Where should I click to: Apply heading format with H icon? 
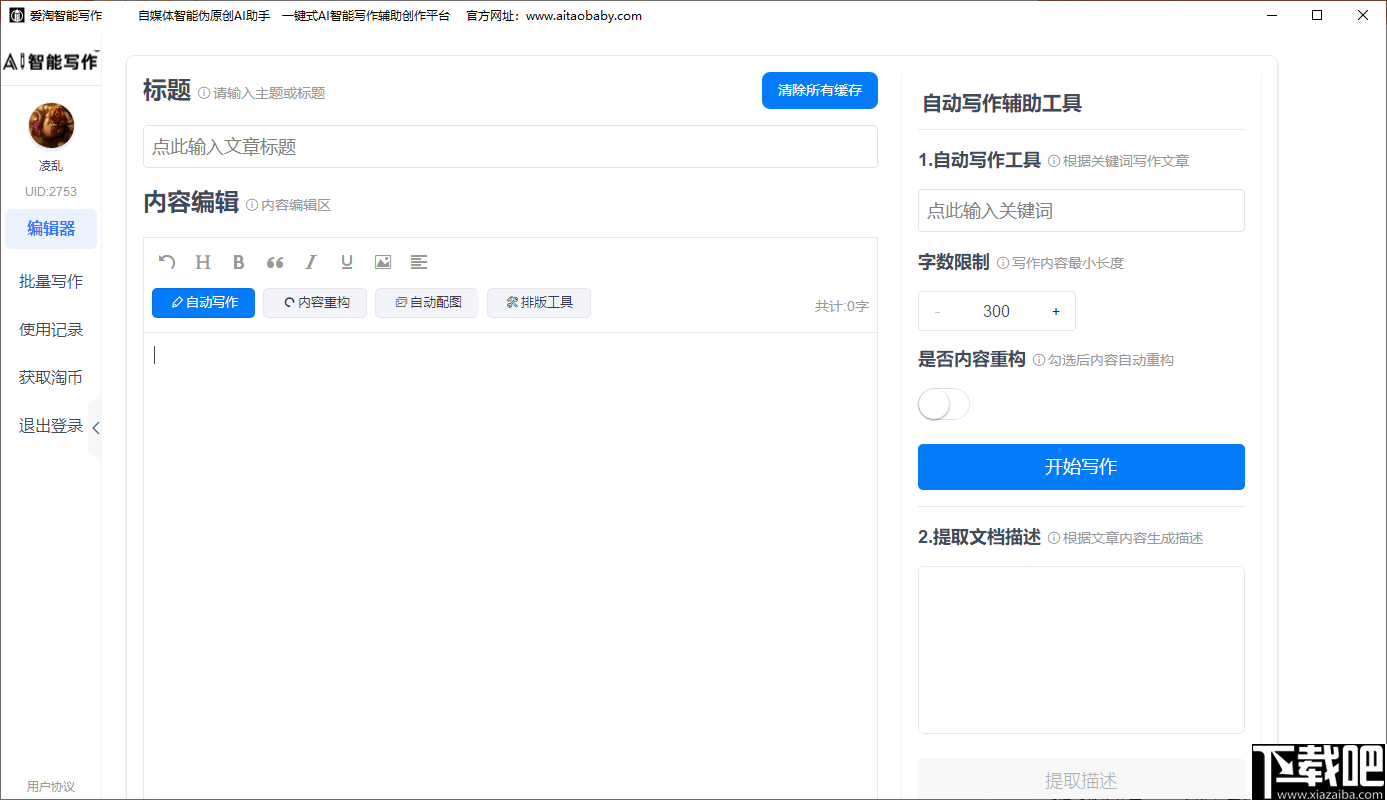click(x=203, y=262)
